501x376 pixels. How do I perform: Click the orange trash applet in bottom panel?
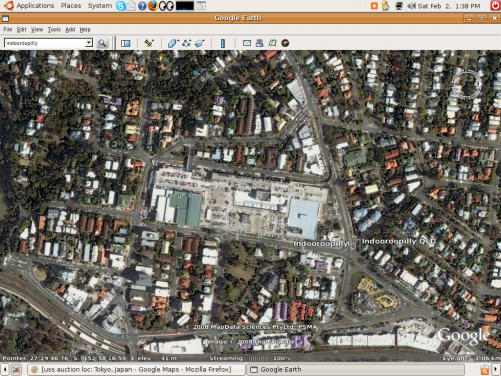485,369
